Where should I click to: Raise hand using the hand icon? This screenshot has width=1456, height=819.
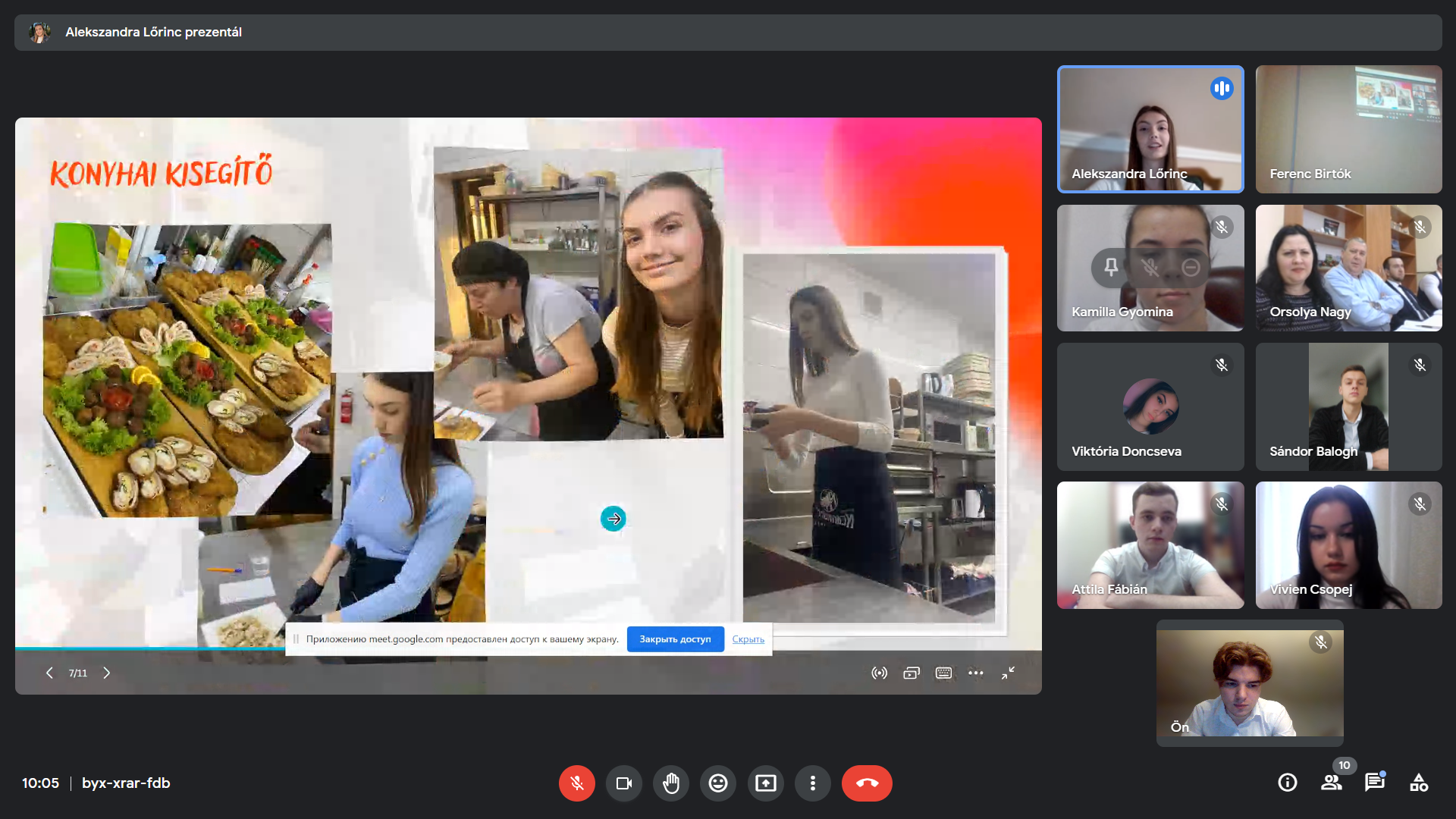(x=671, y=783)
